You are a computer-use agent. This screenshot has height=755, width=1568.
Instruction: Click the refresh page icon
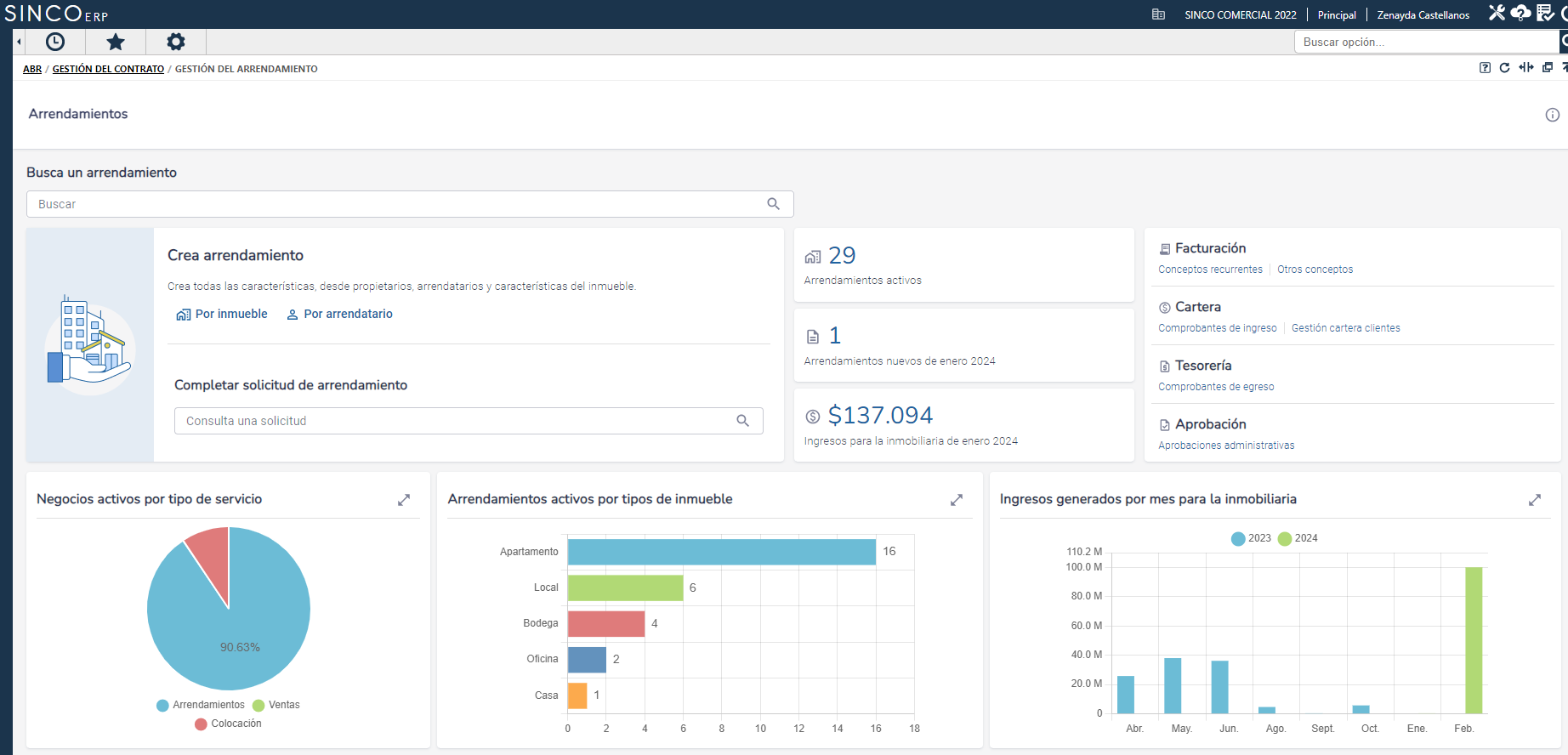1504,68
